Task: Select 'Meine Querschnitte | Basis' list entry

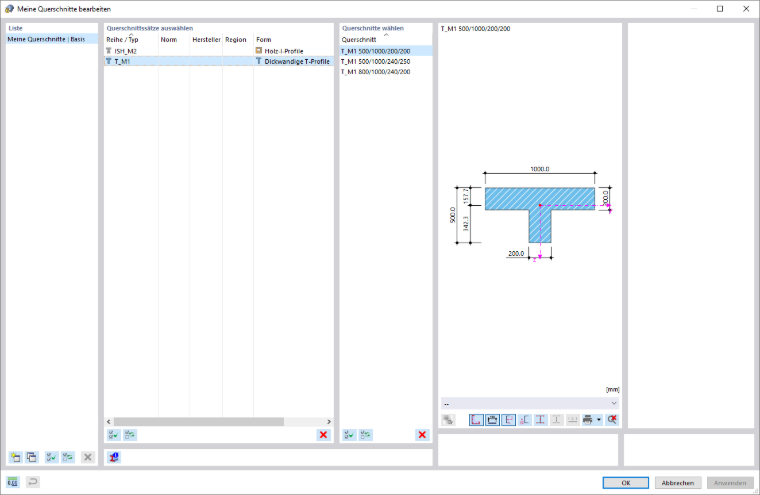Action: (51, 39)
